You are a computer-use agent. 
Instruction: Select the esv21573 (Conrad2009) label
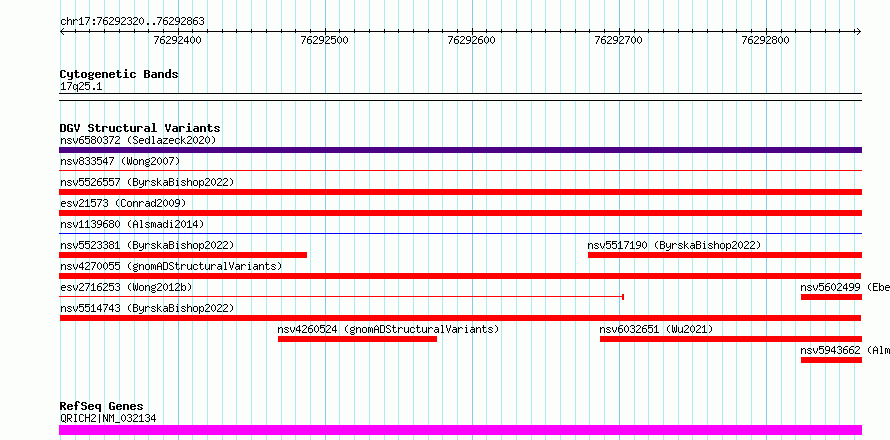click(123, 203)
